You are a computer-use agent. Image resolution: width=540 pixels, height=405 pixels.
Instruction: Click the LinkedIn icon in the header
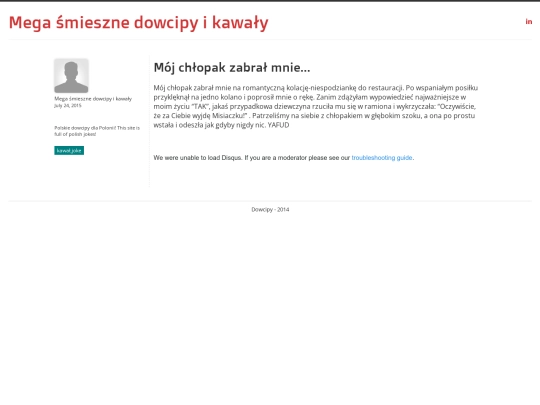point(529,22)
